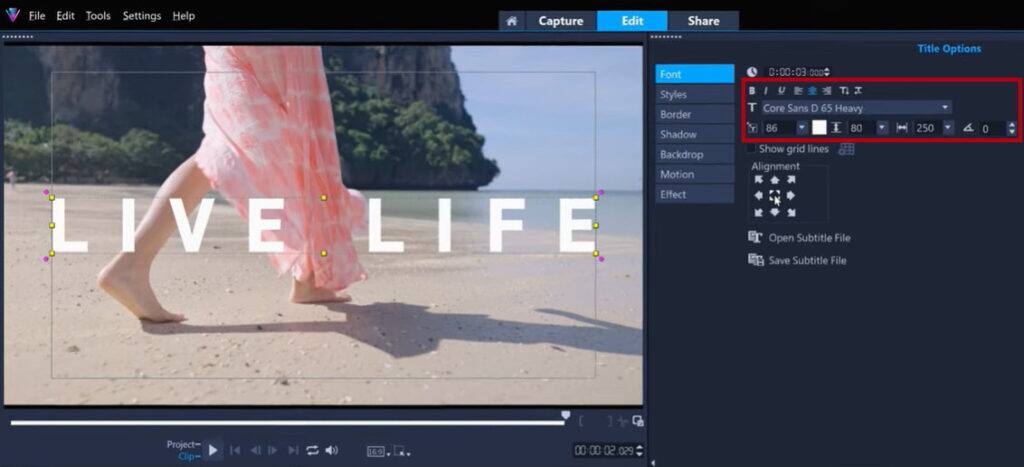Align title text to the left
1024x467 pixels.
coord(798,91)
